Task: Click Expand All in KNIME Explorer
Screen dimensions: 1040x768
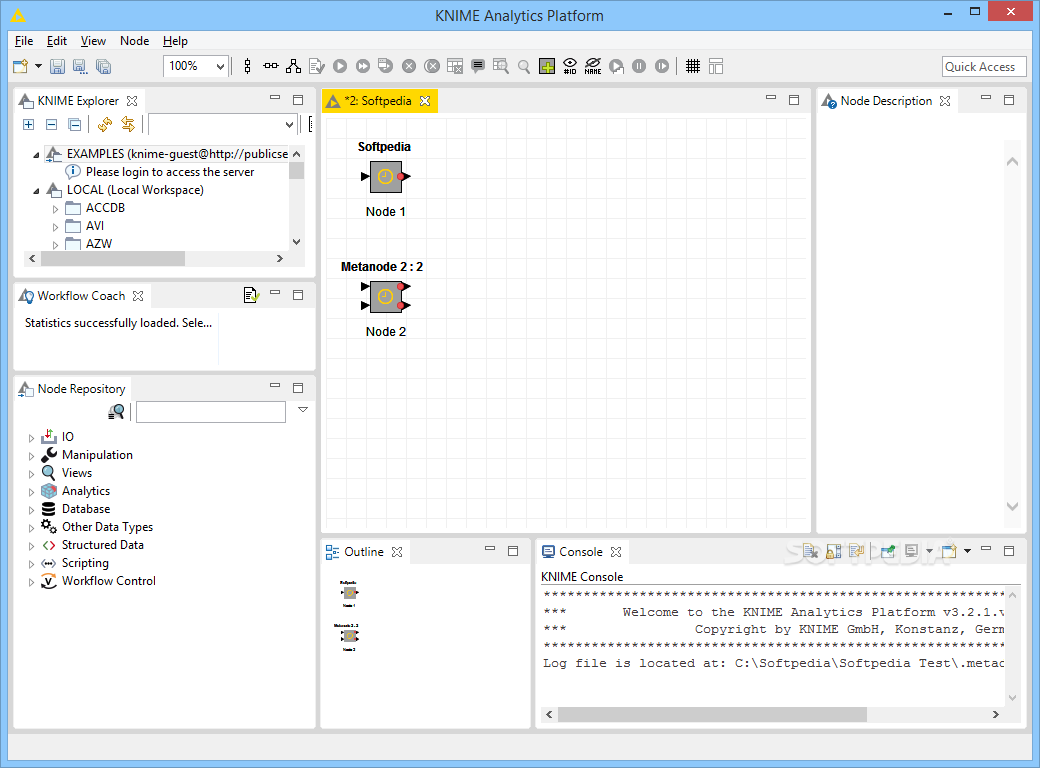Action: click(29, 124)
